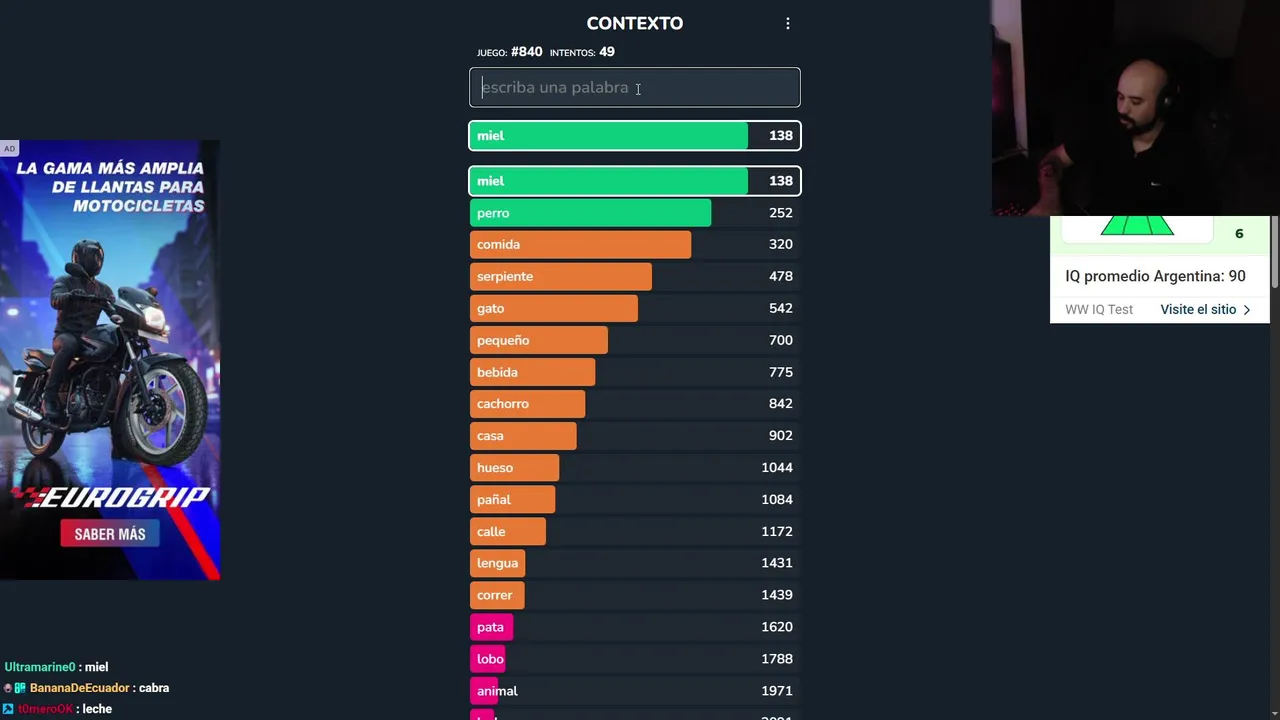Select the green perro progress bar
This screenshot has width=1280, height=720.
[590, 213]
